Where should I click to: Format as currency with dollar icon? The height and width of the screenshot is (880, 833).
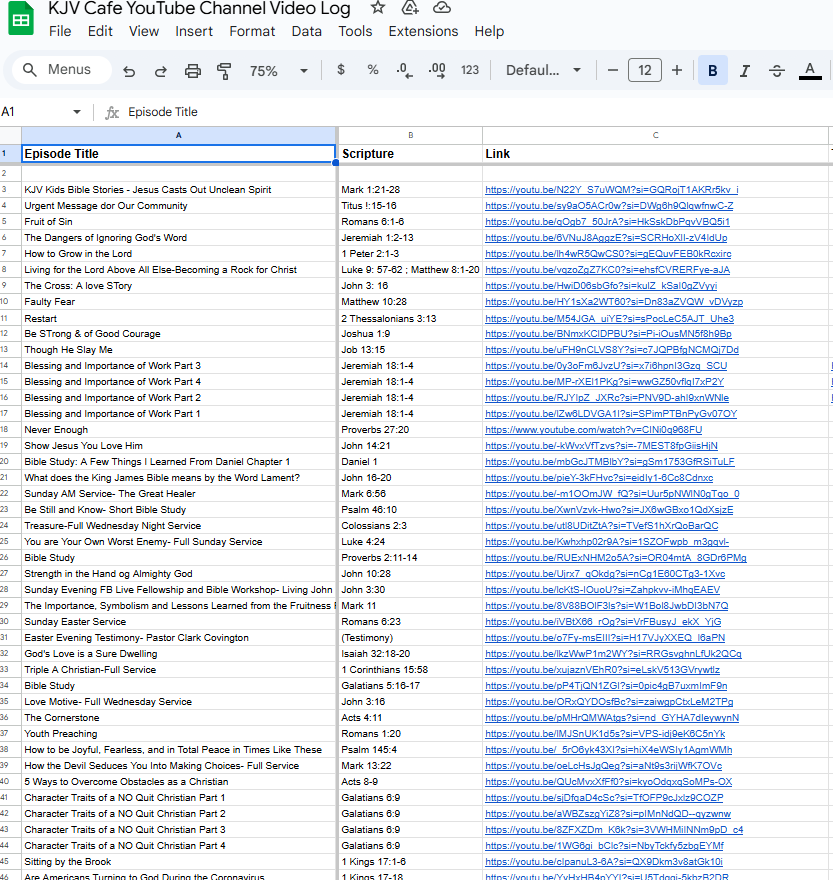click(x=341, y=70)
